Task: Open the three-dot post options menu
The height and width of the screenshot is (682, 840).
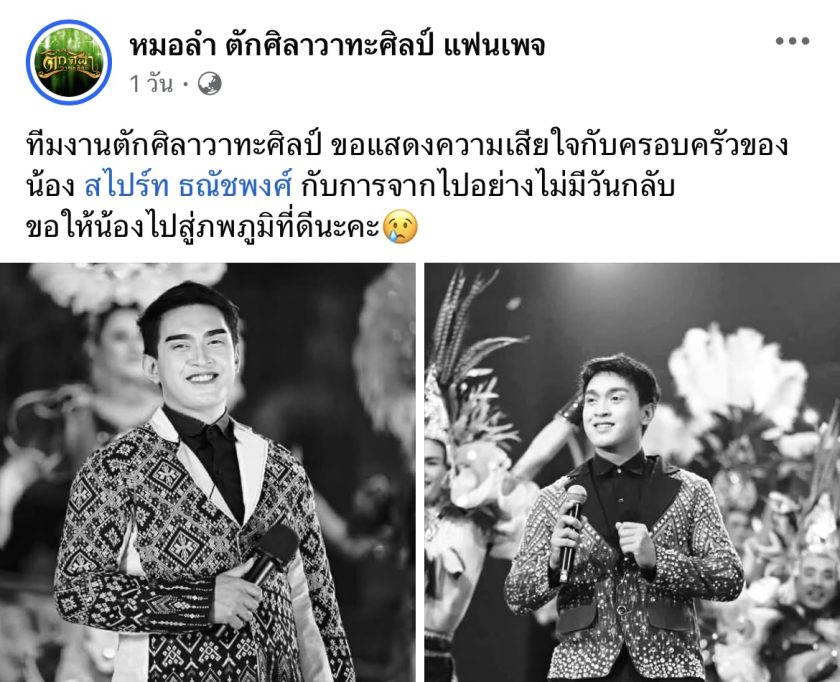Action: tap(792, 41)
